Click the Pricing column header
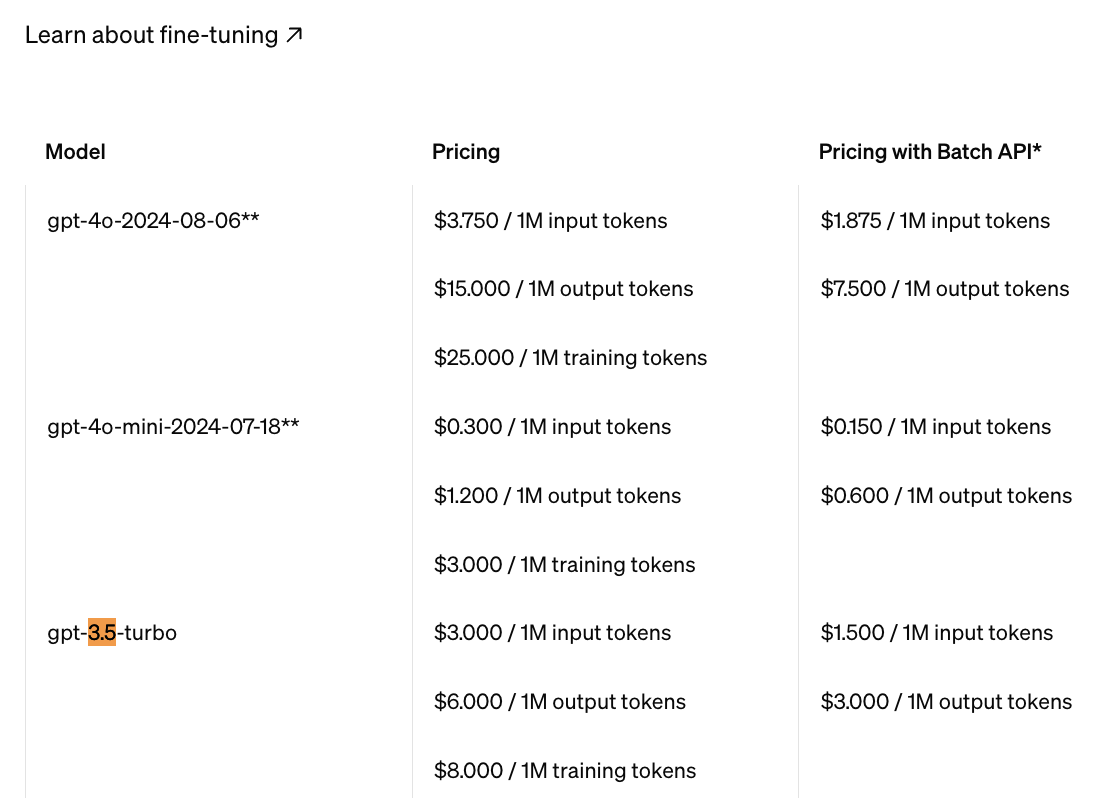The width and height of the screenshot is (1120, 798). 466,152
